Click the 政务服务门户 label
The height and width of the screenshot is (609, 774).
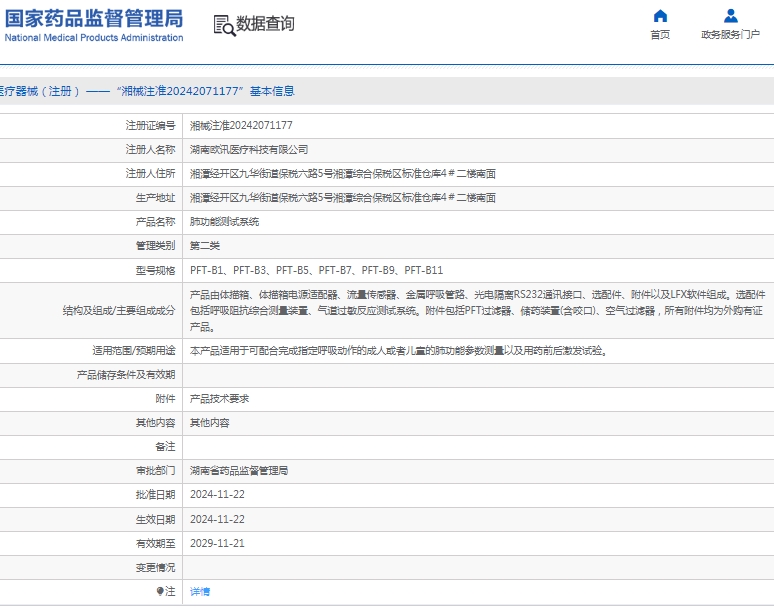click(731, 35)
